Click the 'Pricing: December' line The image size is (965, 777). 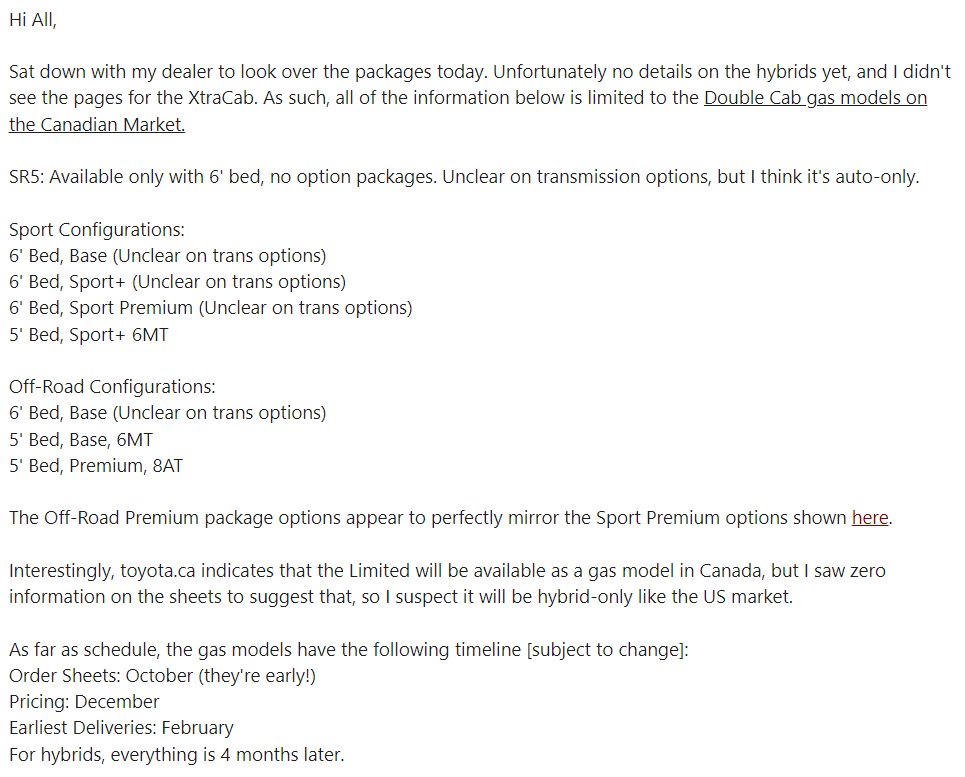click(84, 702)
